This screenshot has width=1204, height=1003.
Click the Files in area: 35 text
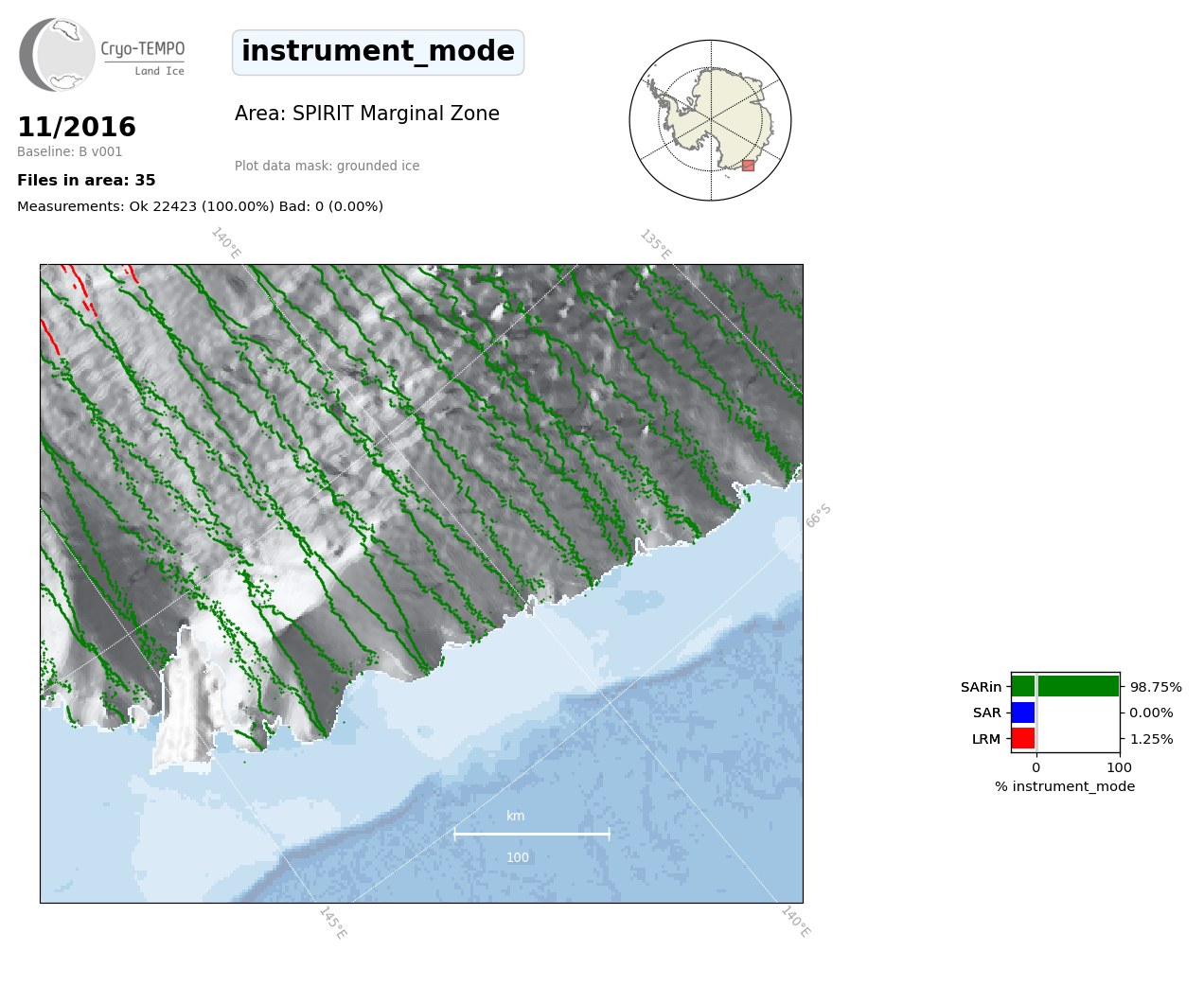[x=86, y=181]
